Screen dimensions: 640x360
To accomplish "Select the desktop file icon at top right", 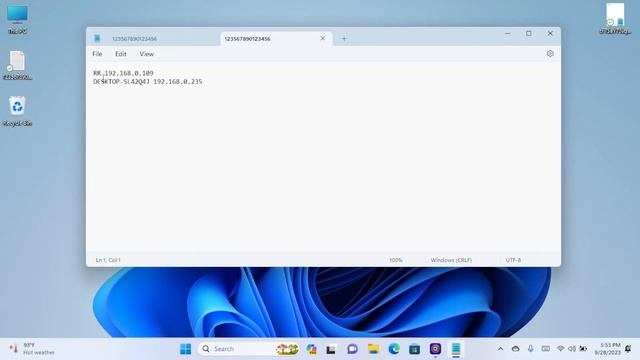I will (615, 19).
